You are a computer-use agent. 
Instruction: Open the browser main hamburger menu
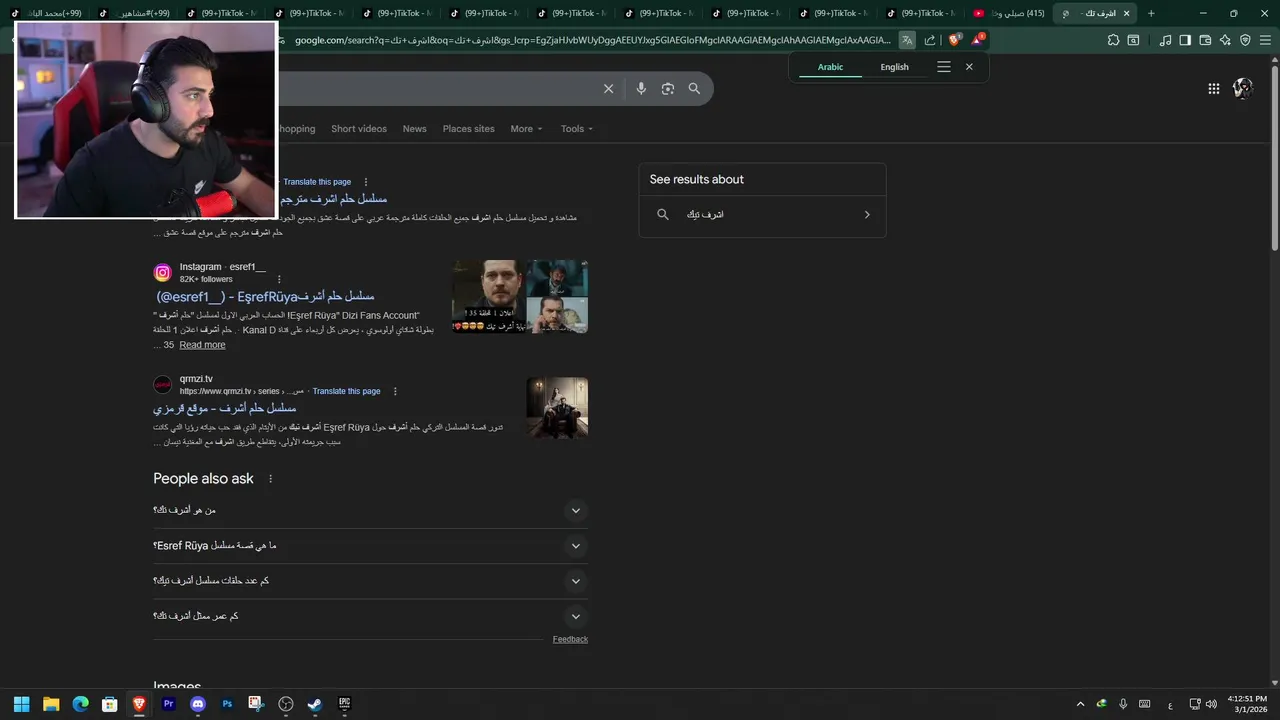tap(1265, 40)
